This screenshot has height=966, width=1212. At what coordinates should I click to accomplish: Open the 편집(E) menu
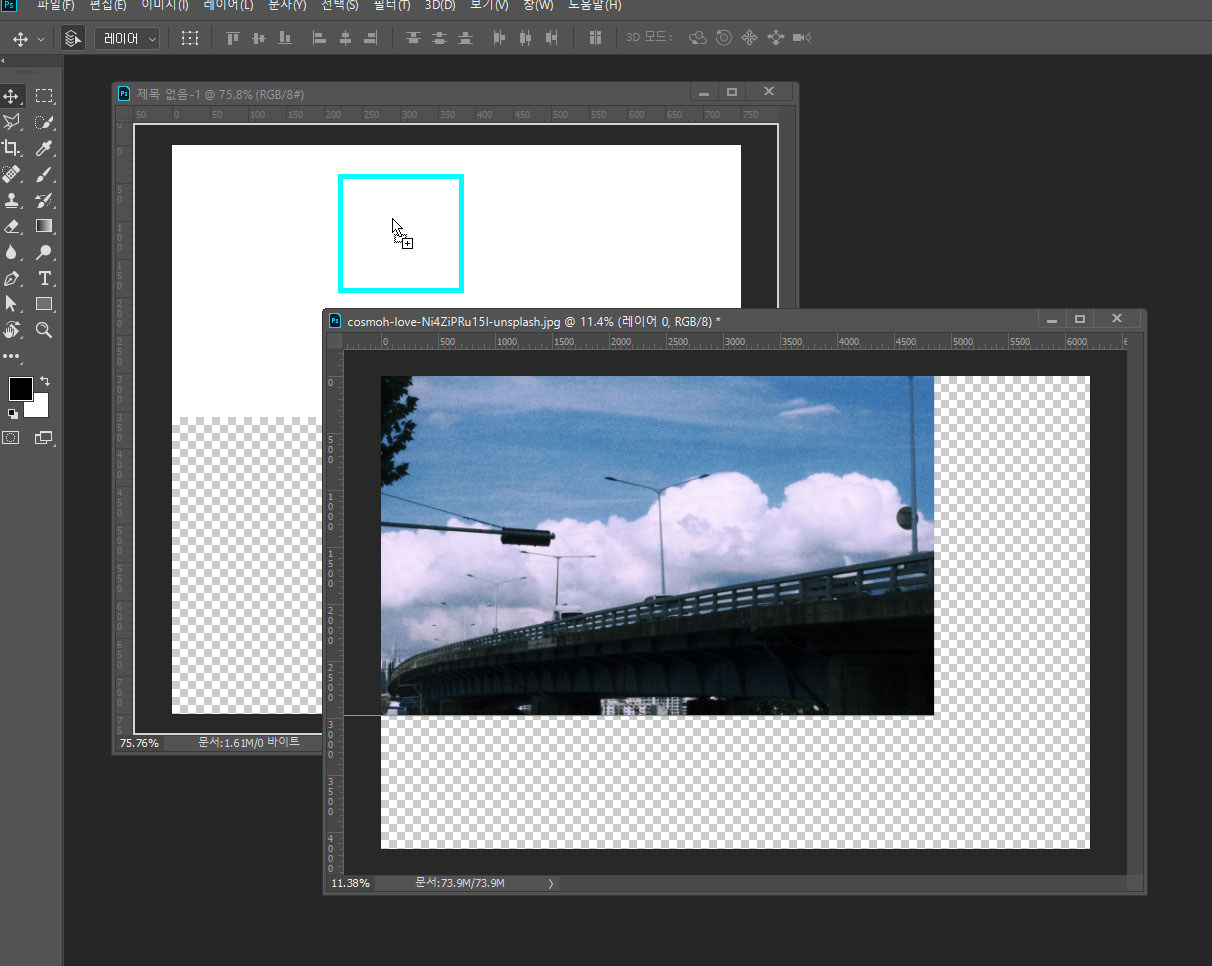click(x=108, y=5)
